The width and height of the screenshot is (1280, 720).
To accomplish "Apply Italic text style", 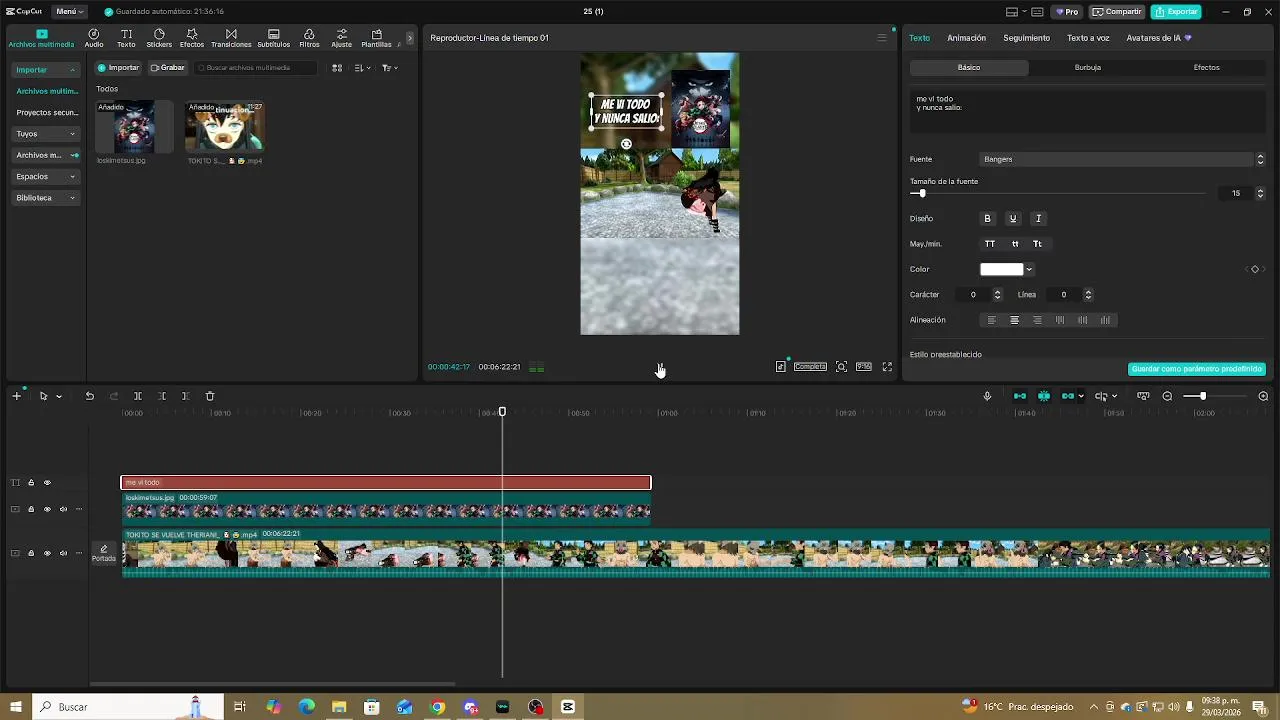I will coord(1038,218).
